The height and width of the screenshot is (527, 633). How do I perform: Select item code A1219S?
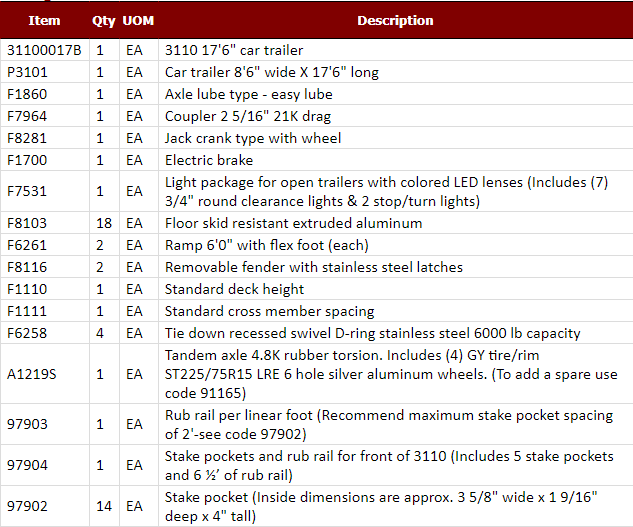[30, 374]
